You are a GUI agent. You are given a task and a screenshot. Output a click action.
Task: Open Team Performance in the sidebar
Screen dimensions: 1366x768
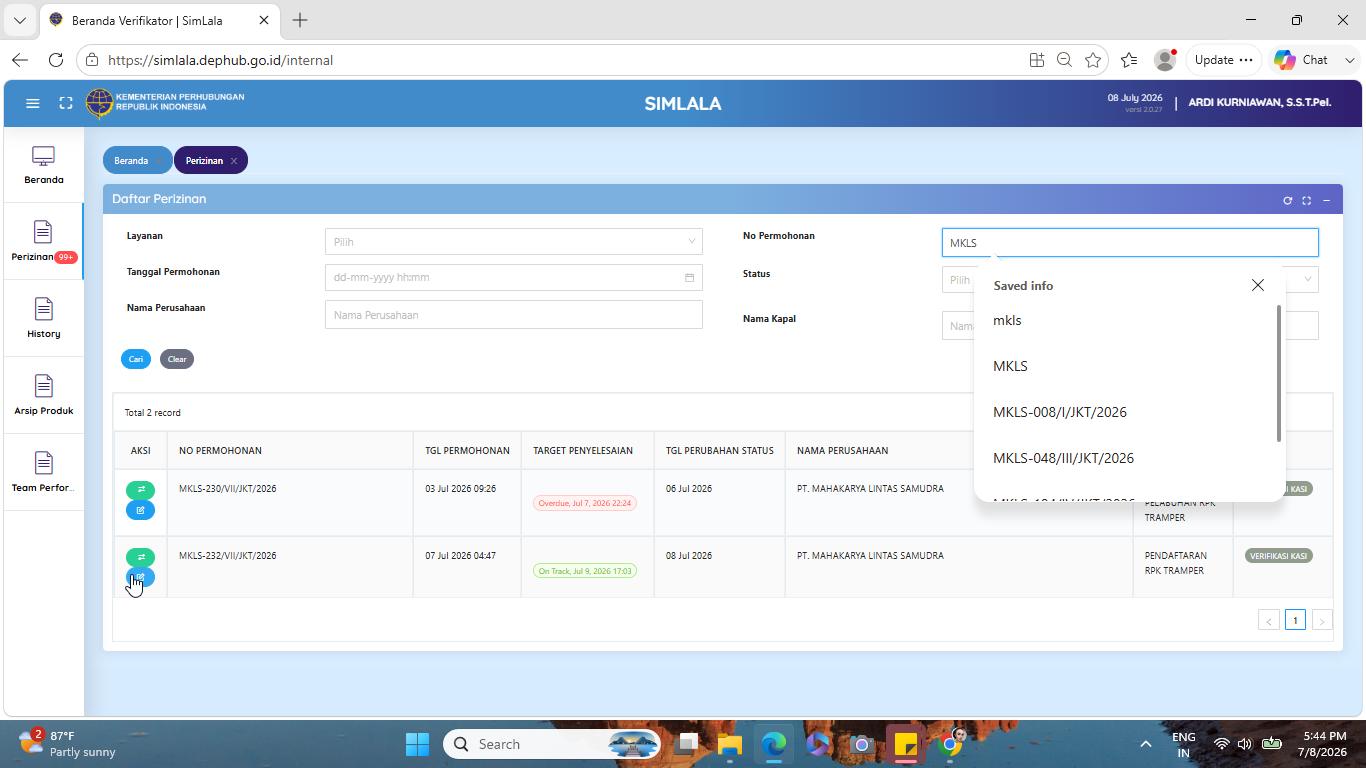tap(44, 473)
